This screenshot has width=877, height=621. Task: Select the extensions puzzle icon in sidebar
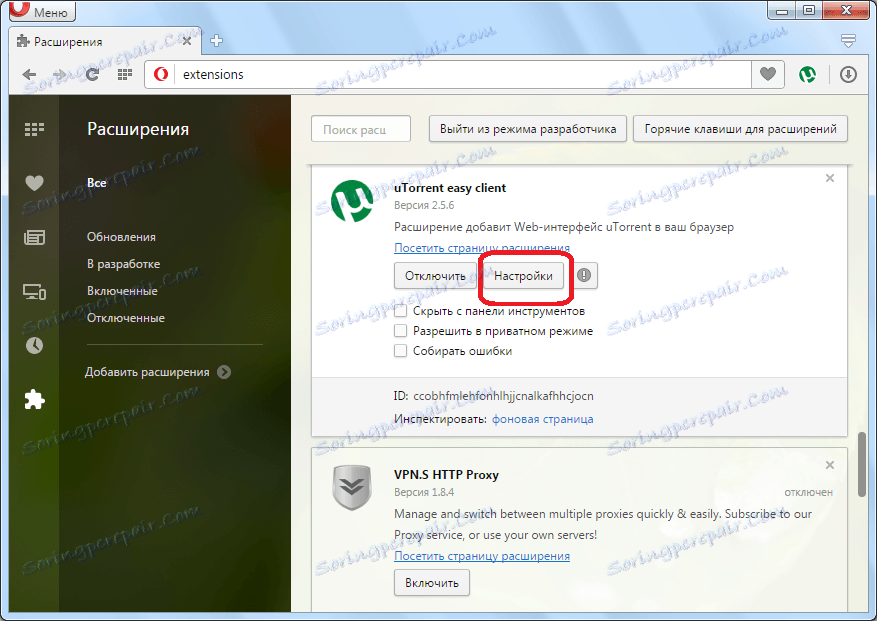click(34, 399)
